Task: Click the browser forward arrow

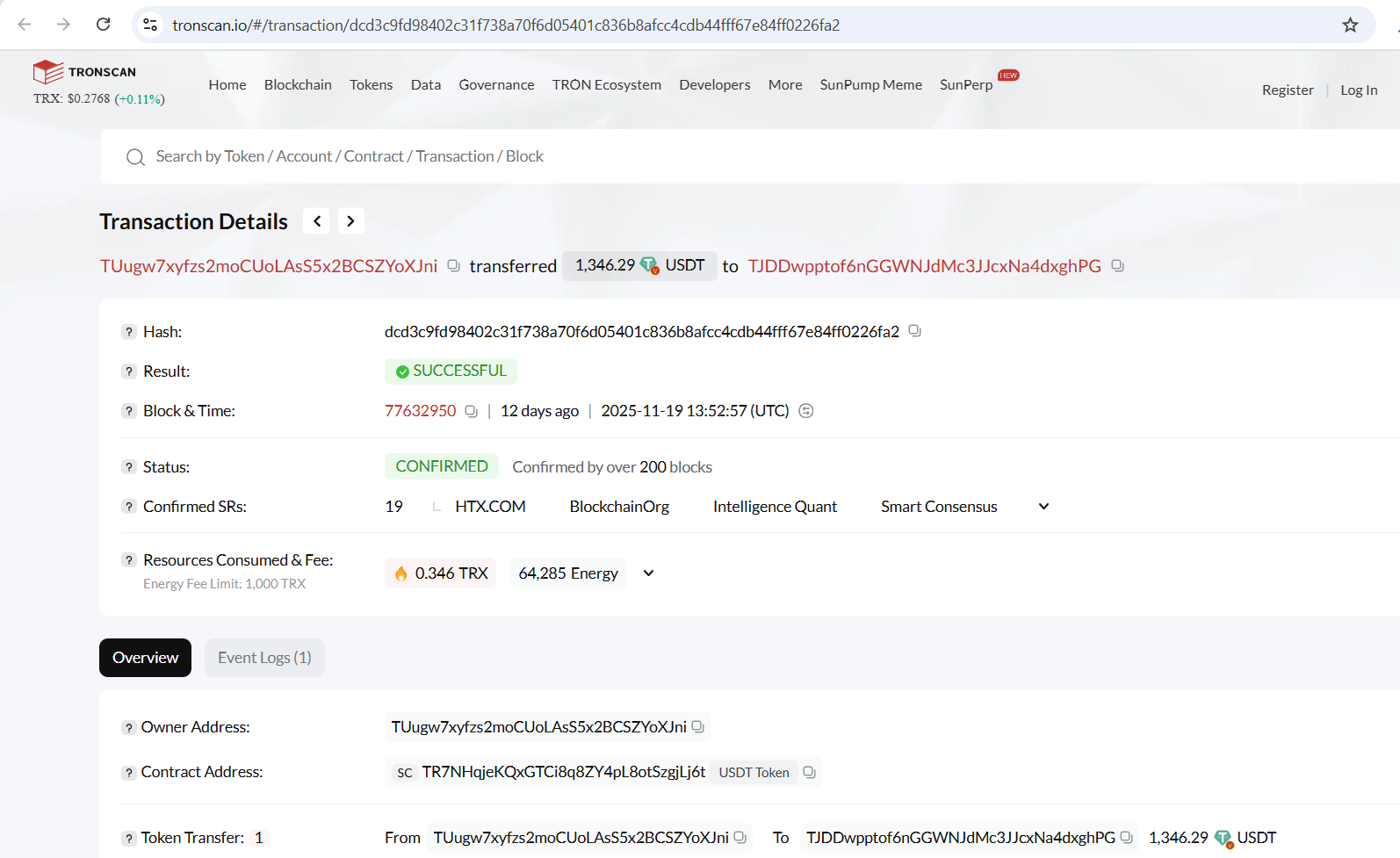Action: 63,25
